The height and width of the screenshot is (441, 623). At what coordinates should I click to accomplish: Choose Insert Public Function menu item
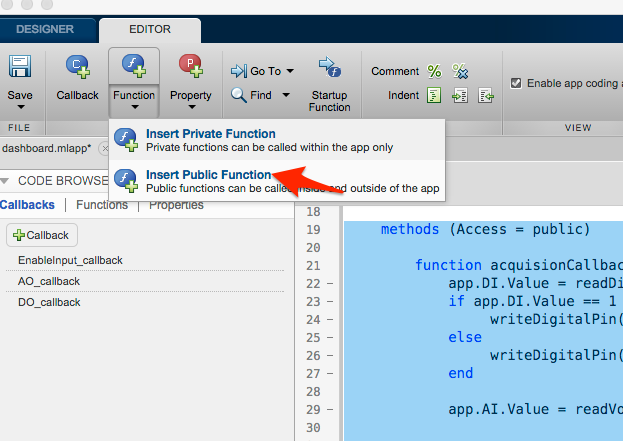[x=277, y=181]
